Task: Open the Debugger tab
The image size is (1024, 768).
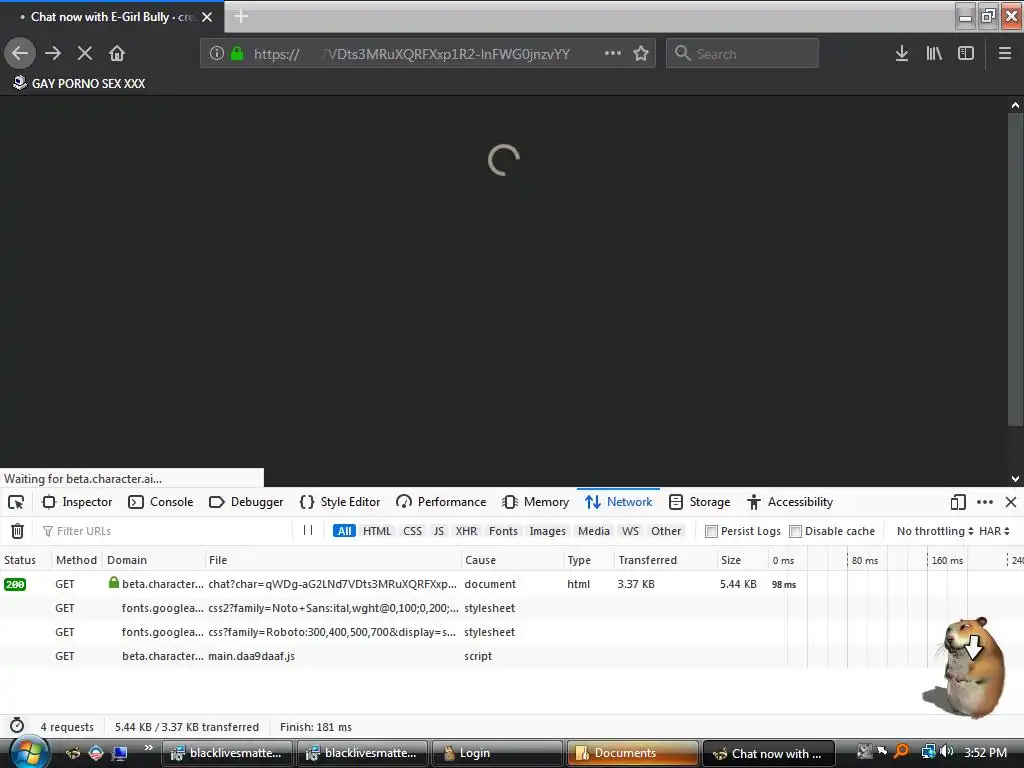Action: 246,502
